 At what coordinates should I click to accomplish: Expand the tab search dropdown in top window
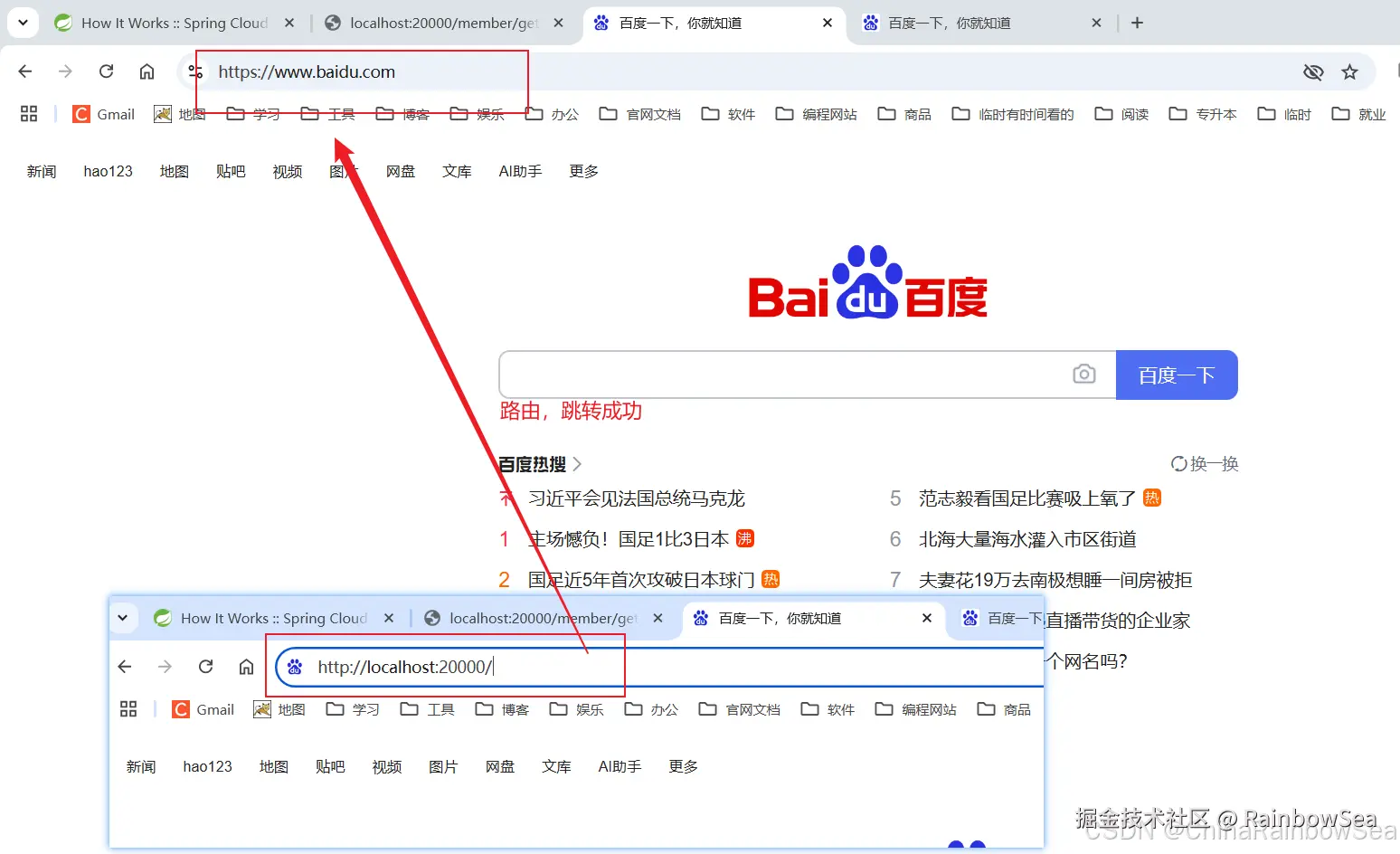(23, 23)
